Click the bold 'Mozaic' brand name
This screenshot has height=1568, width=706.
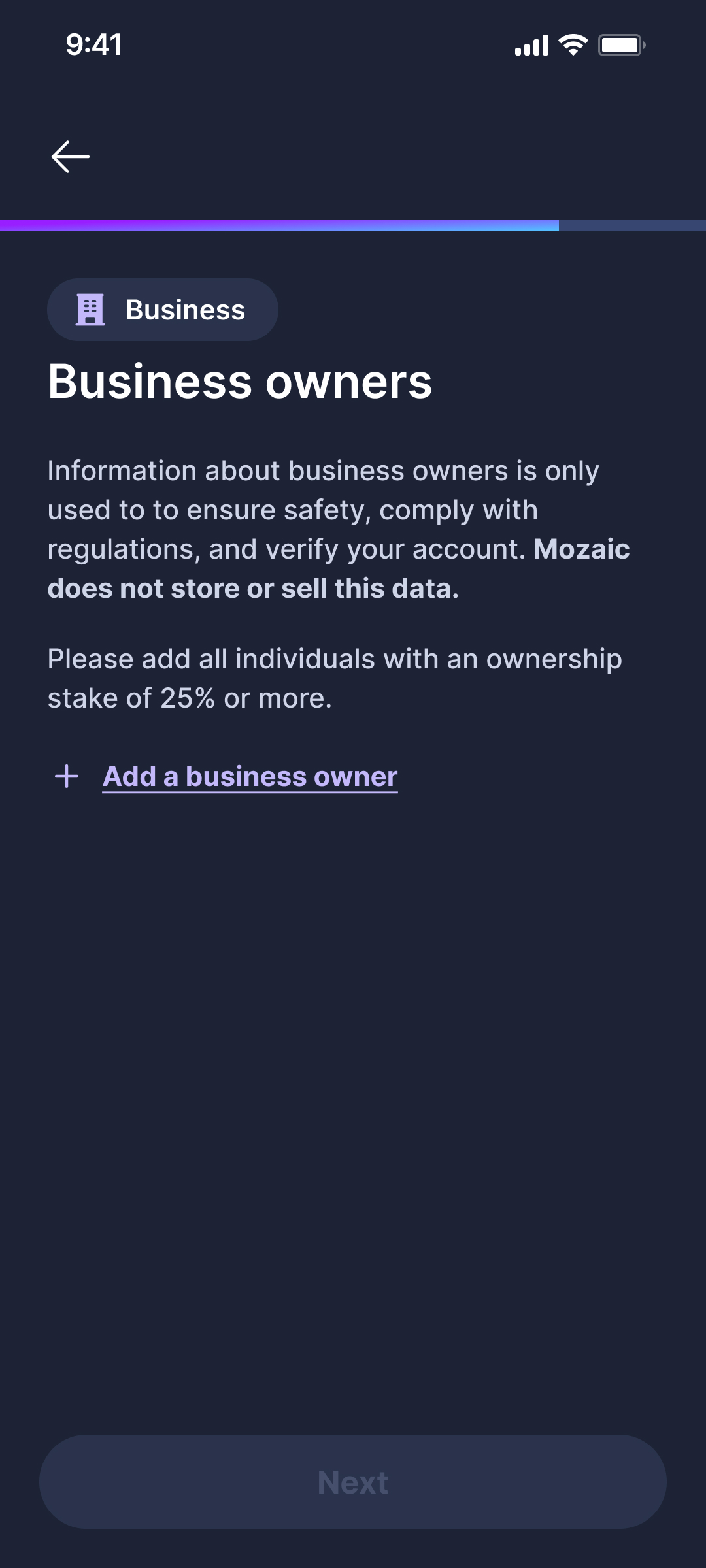(581, 549)
